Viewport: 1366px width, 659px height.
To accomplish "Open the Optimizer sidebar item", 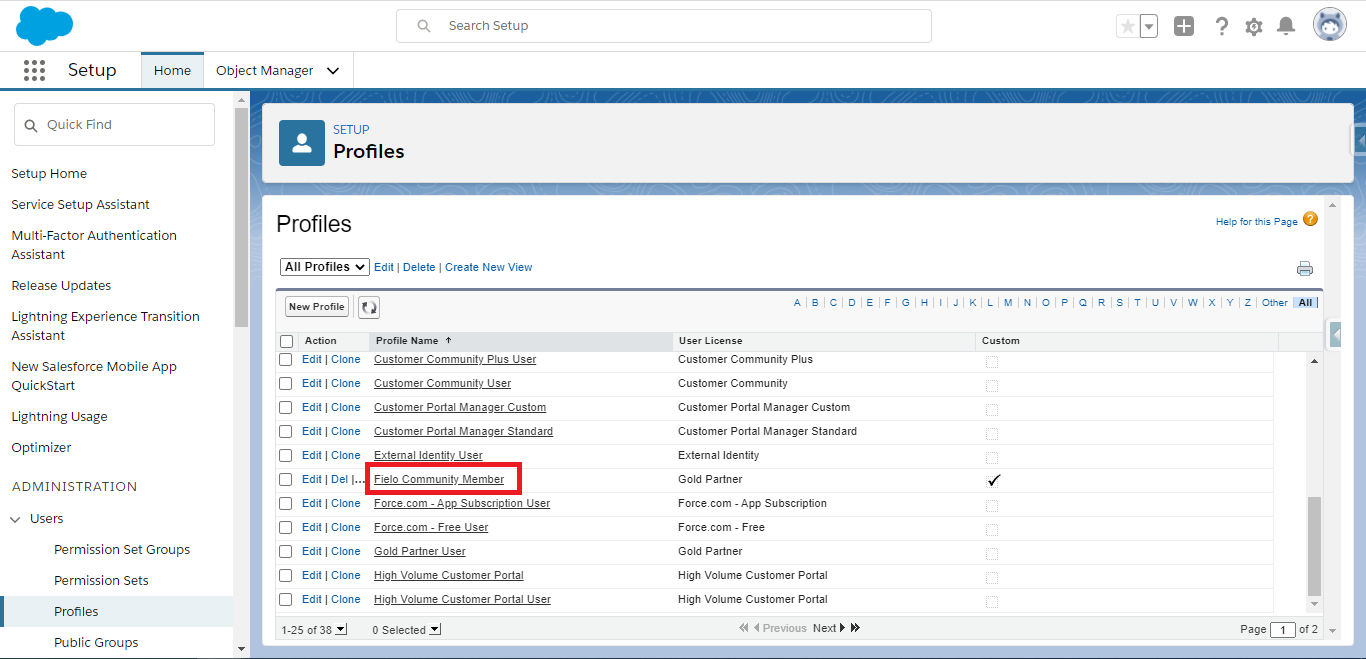I will 41,447.
